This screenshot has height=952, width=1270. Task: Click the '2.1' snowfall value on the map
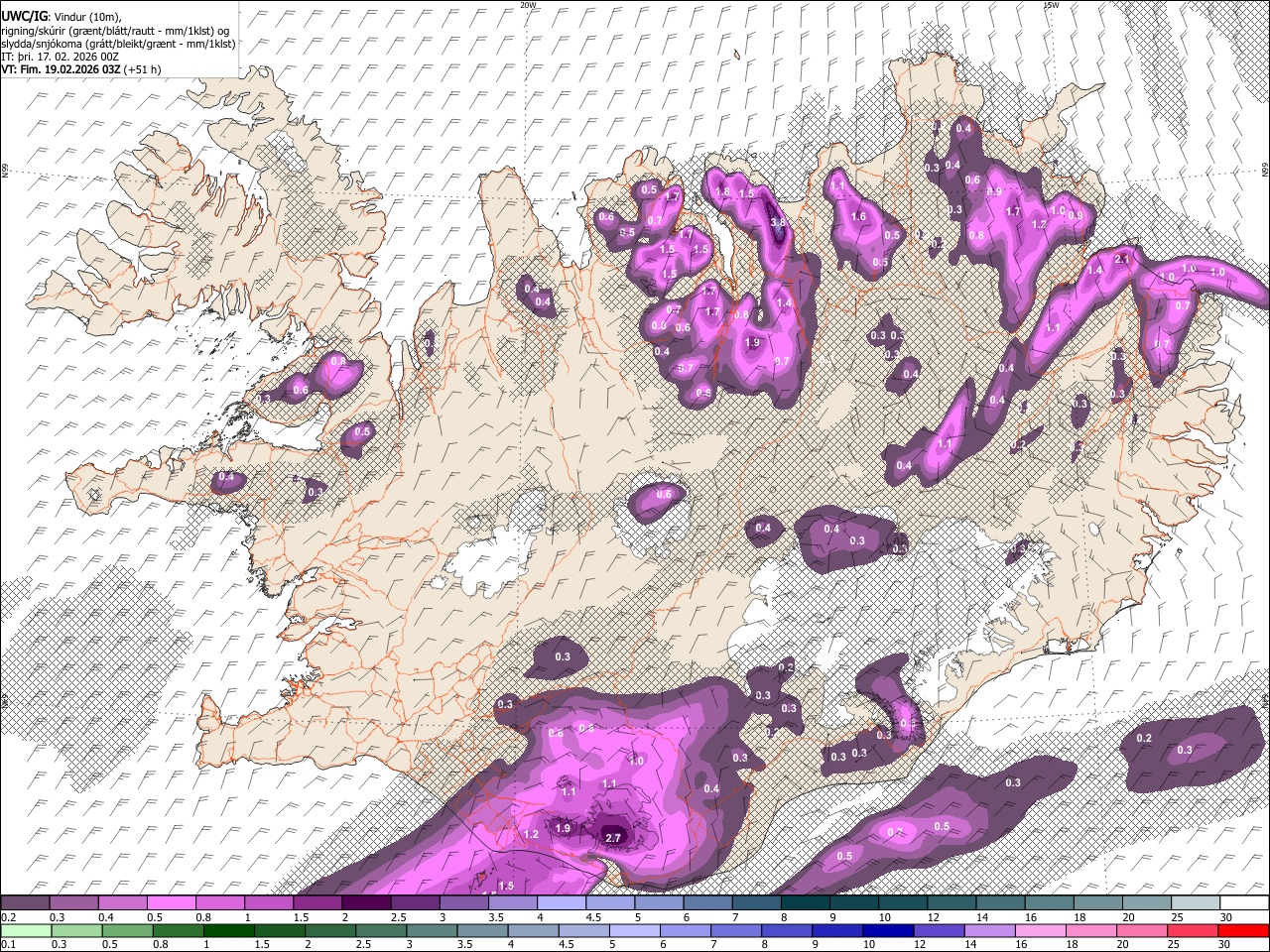[x=1123, y=259]
